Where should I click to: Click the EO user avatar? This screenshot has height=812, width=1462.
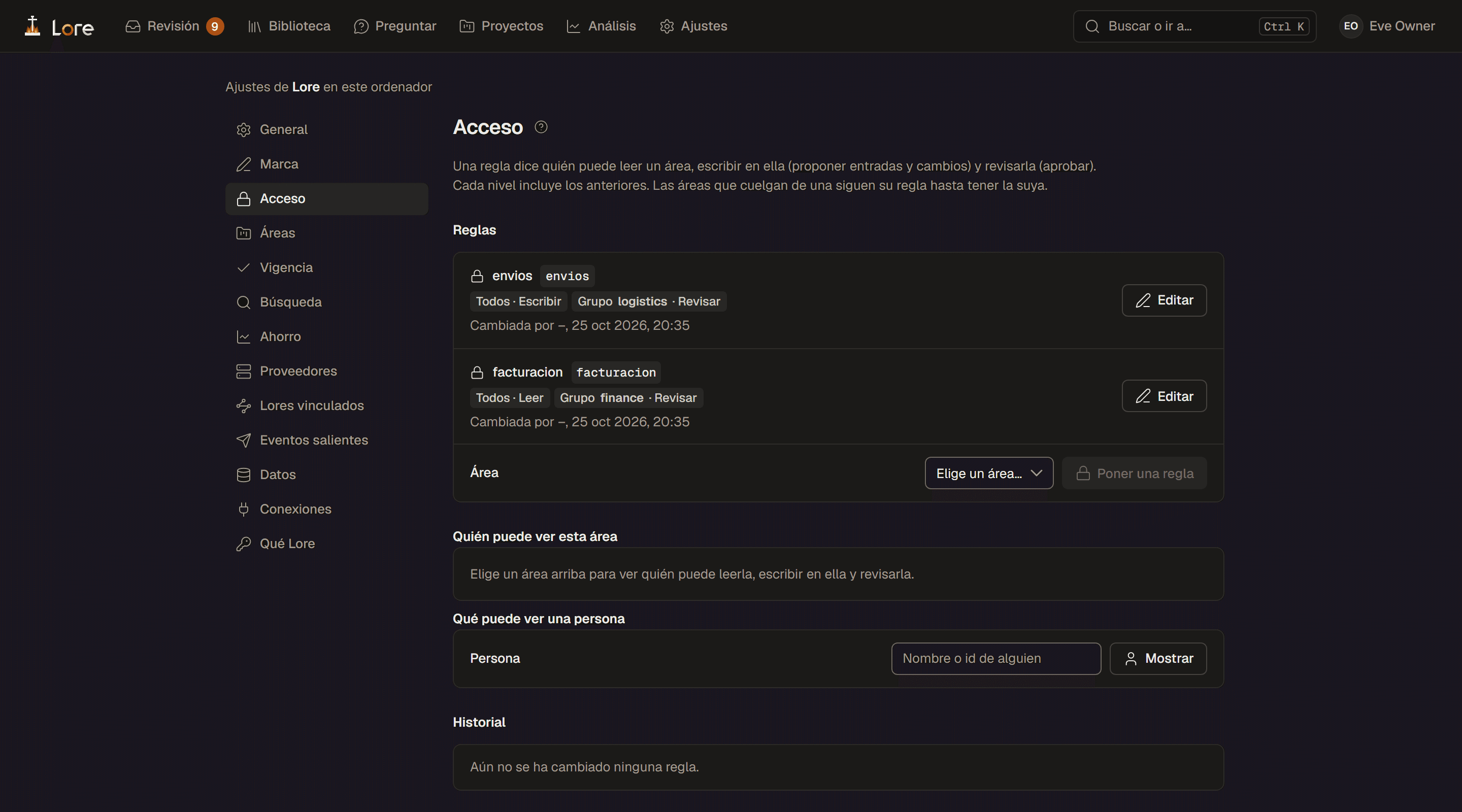(x=1351, y=26)
